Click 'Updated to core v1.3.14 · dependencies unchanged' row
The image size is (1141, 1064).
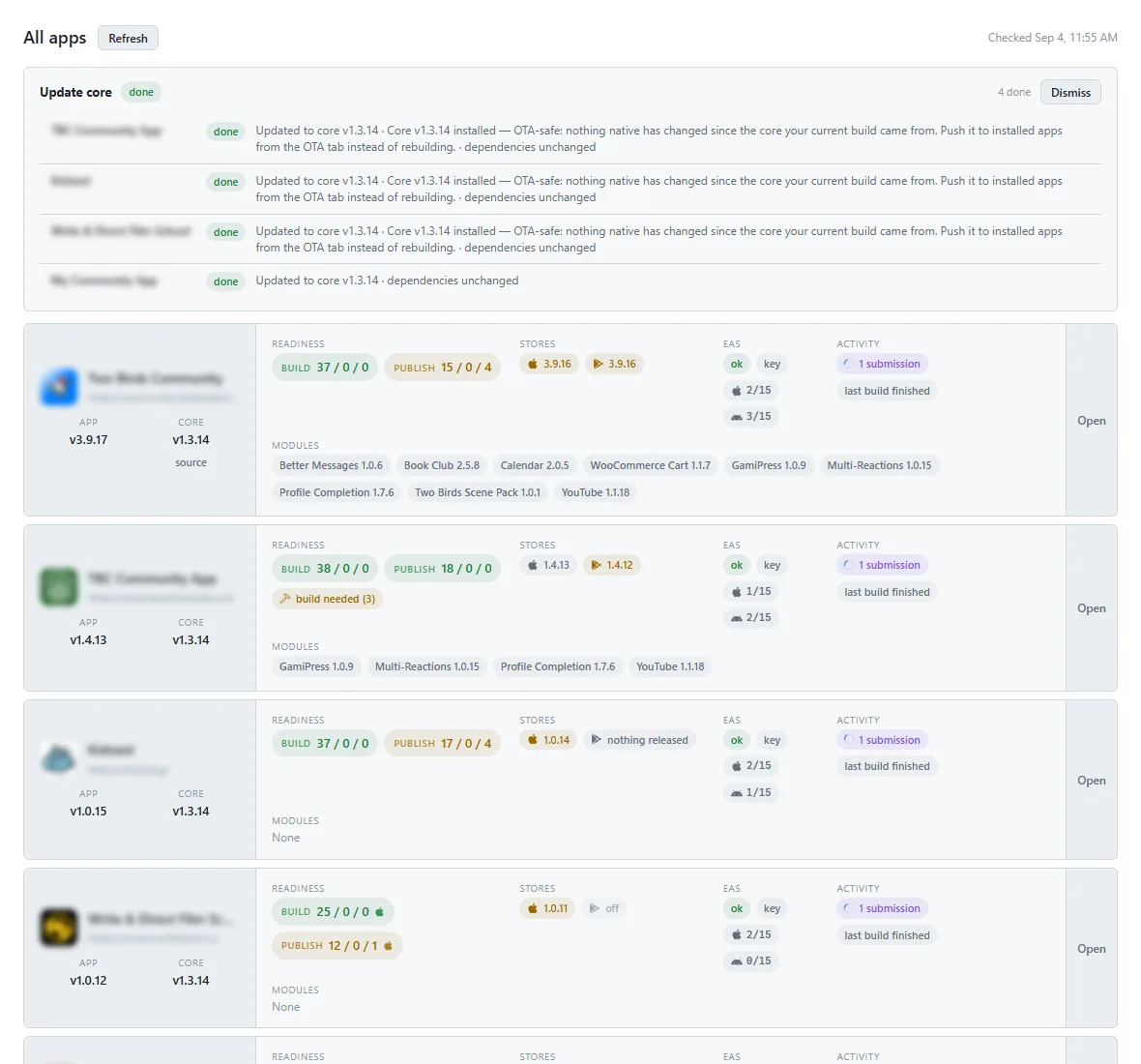coord(570,281)
